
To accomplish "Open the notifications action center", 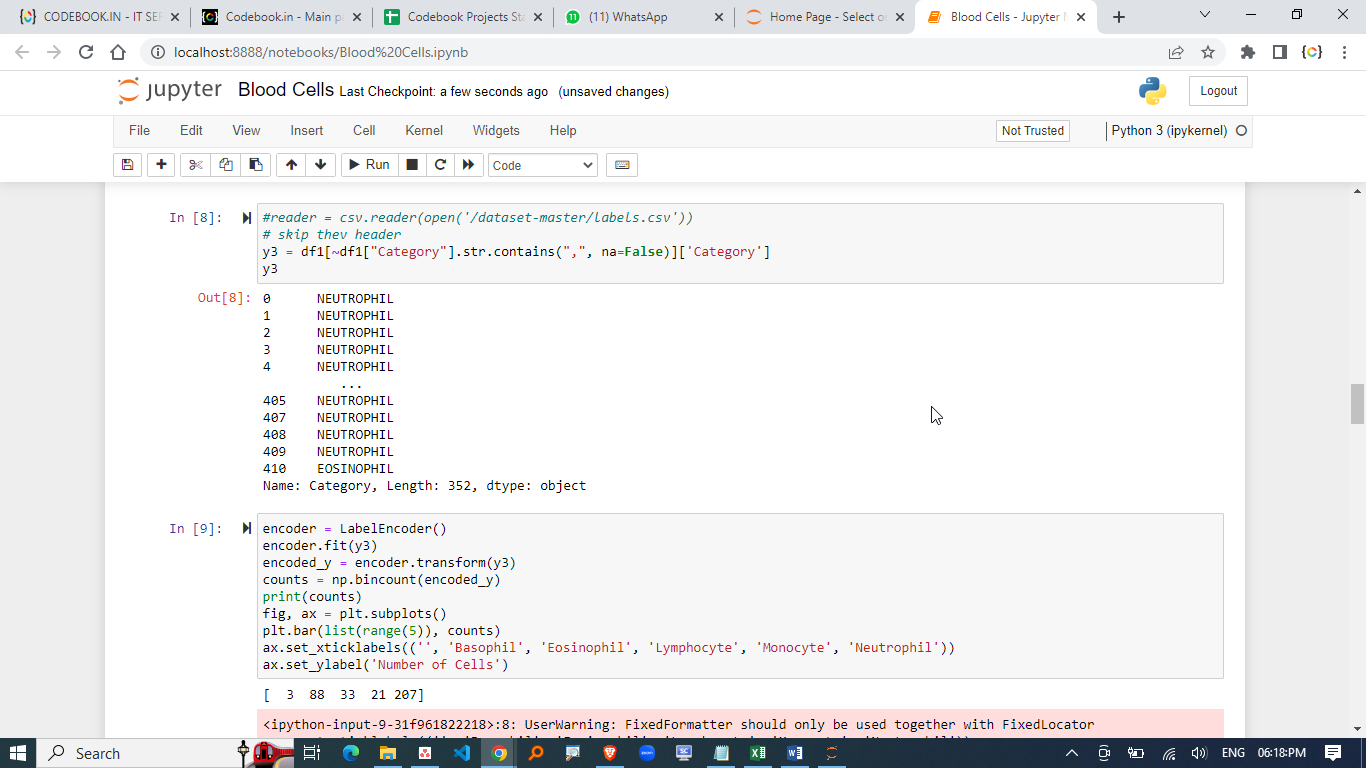I will tap(1332, 753).
